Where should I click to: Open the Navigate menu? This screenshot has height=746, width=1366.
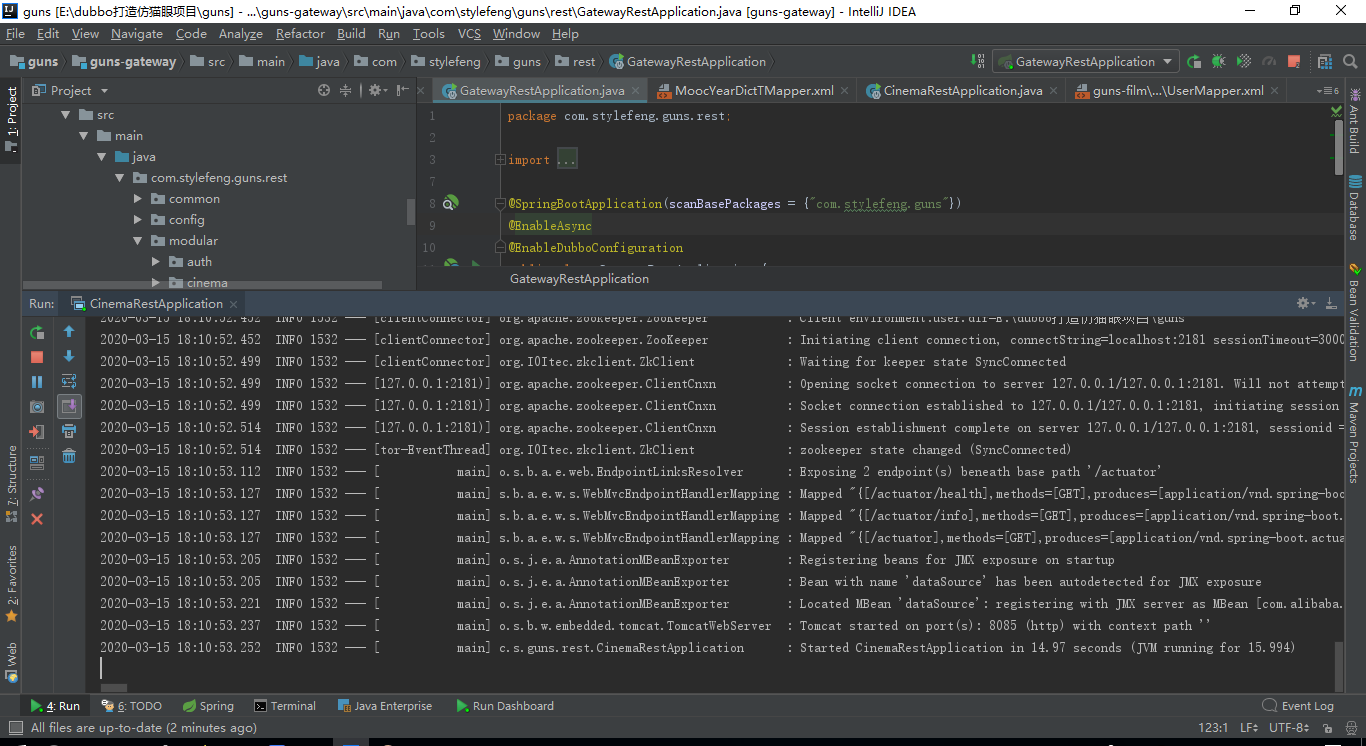click(137, 33)
